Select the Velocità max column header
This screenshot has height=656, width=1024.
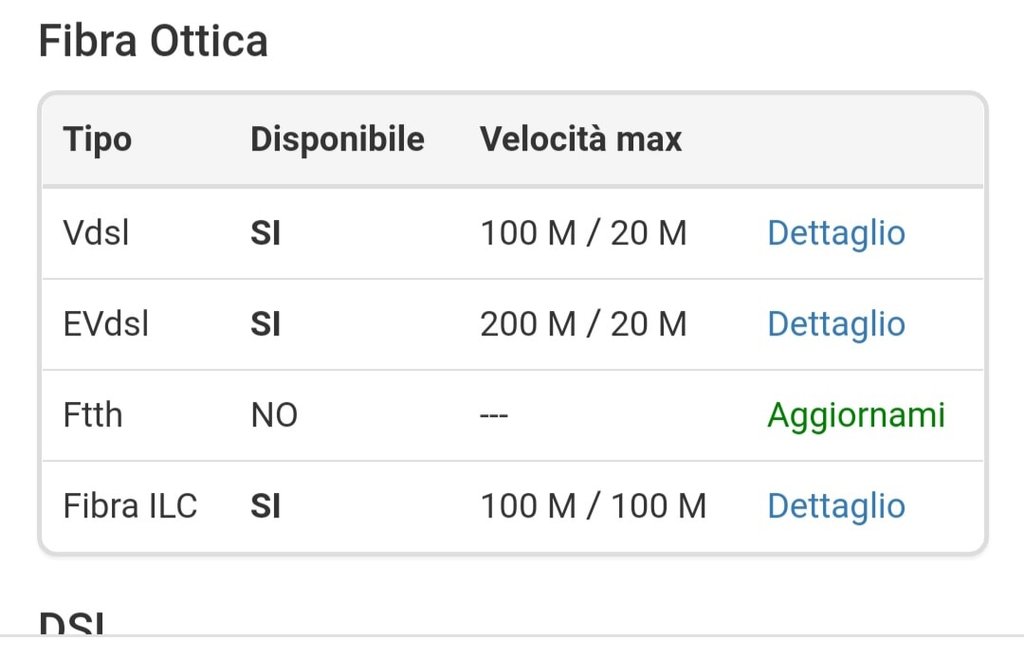coord(581,139)
